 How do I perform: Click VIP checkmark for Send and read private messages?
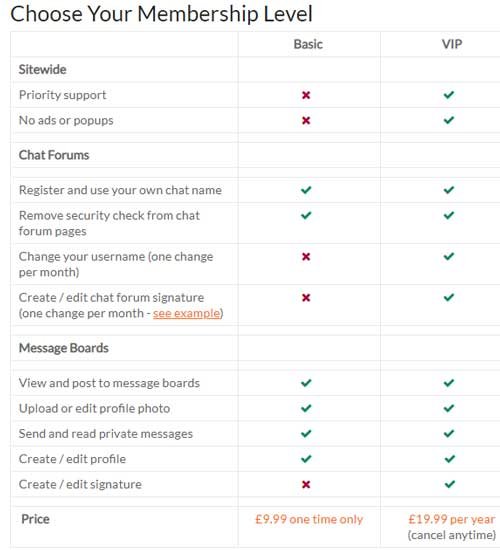tap(449, 434)
